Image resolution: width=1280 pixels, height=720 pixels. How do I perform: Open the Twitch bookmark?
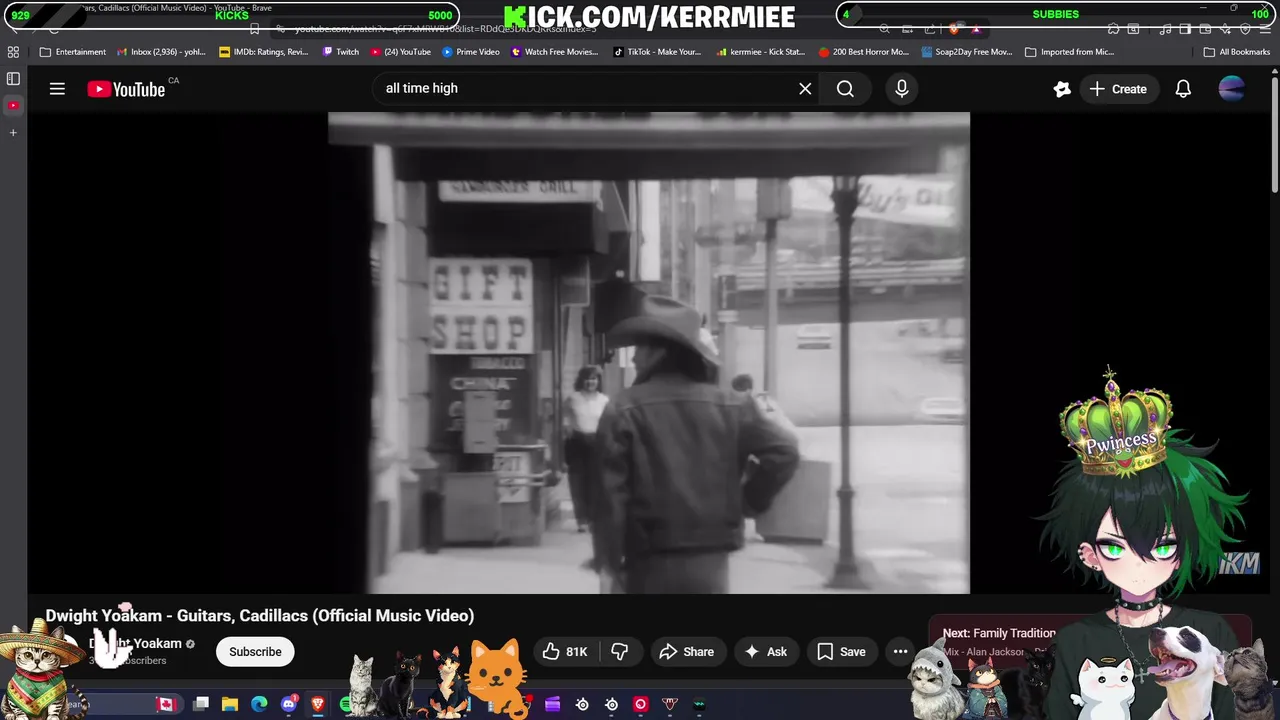[341, 52]
